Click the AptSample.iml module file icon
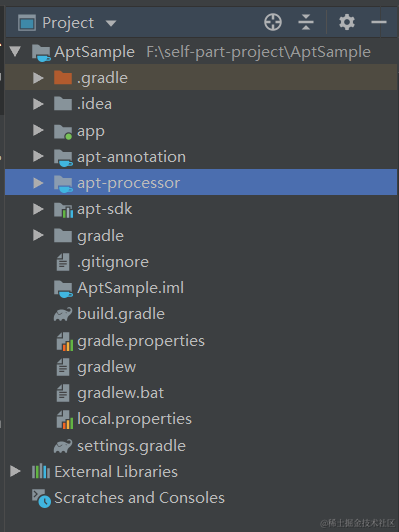Viewport: 399px width, 532px height. 63,289
